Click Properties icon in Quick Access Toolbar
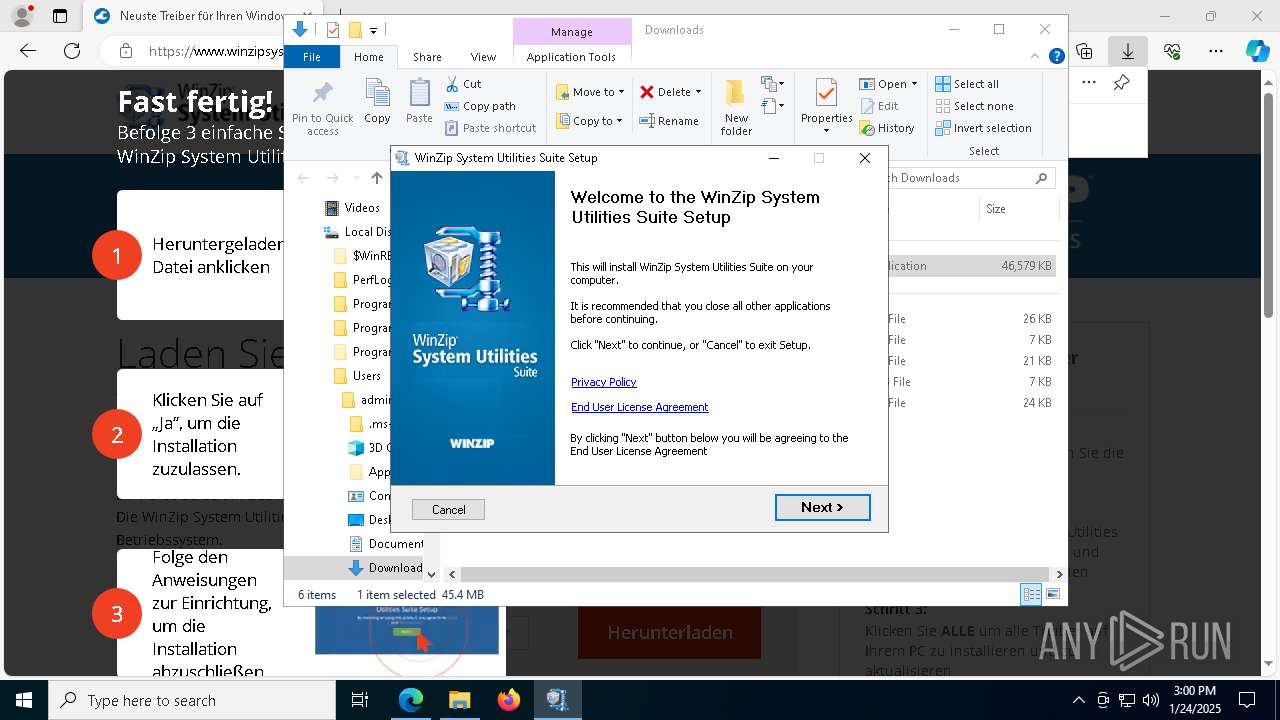This screenshot has height=720, width=1280. pos(333,30)
